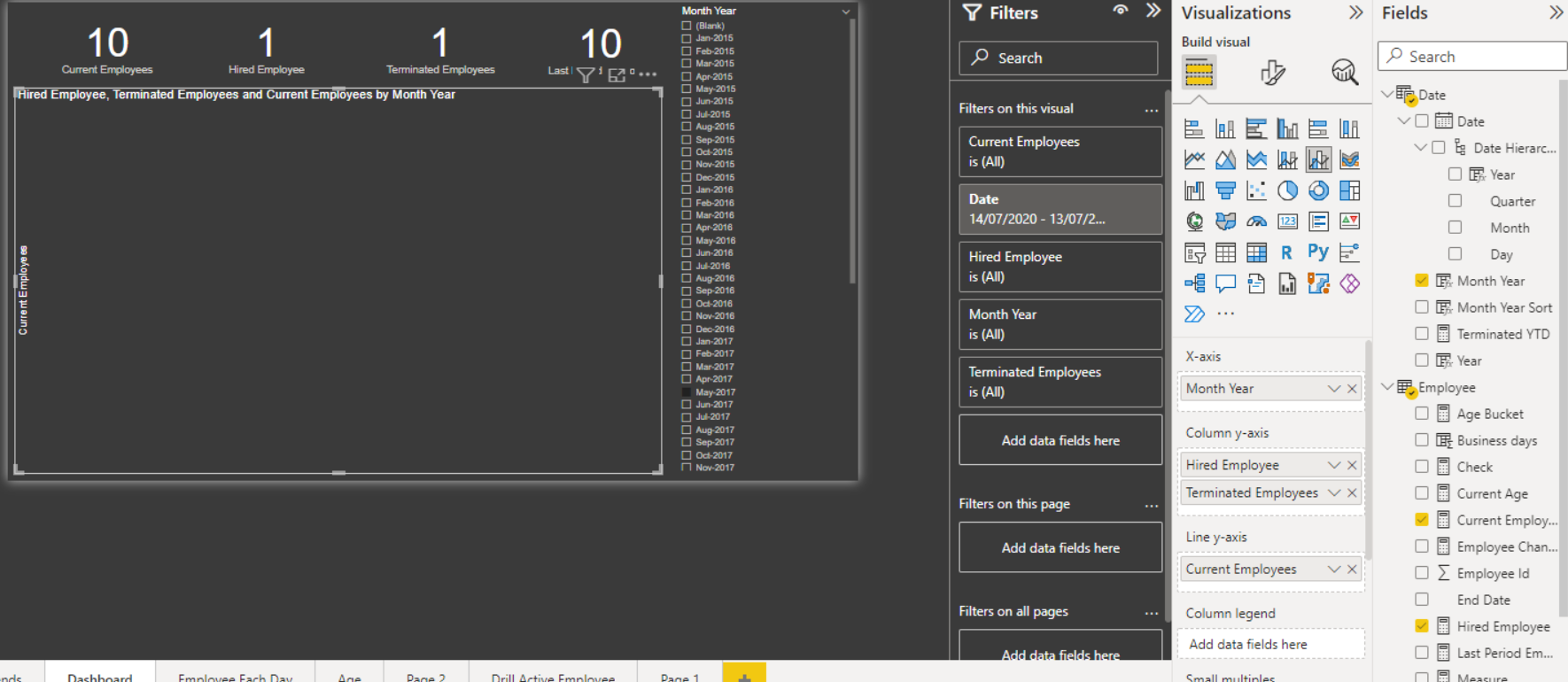Image resolution: width=1568 pixels, height=682 pixels.
Task: Select the donut chart visual
Action: coord(1318,191)
